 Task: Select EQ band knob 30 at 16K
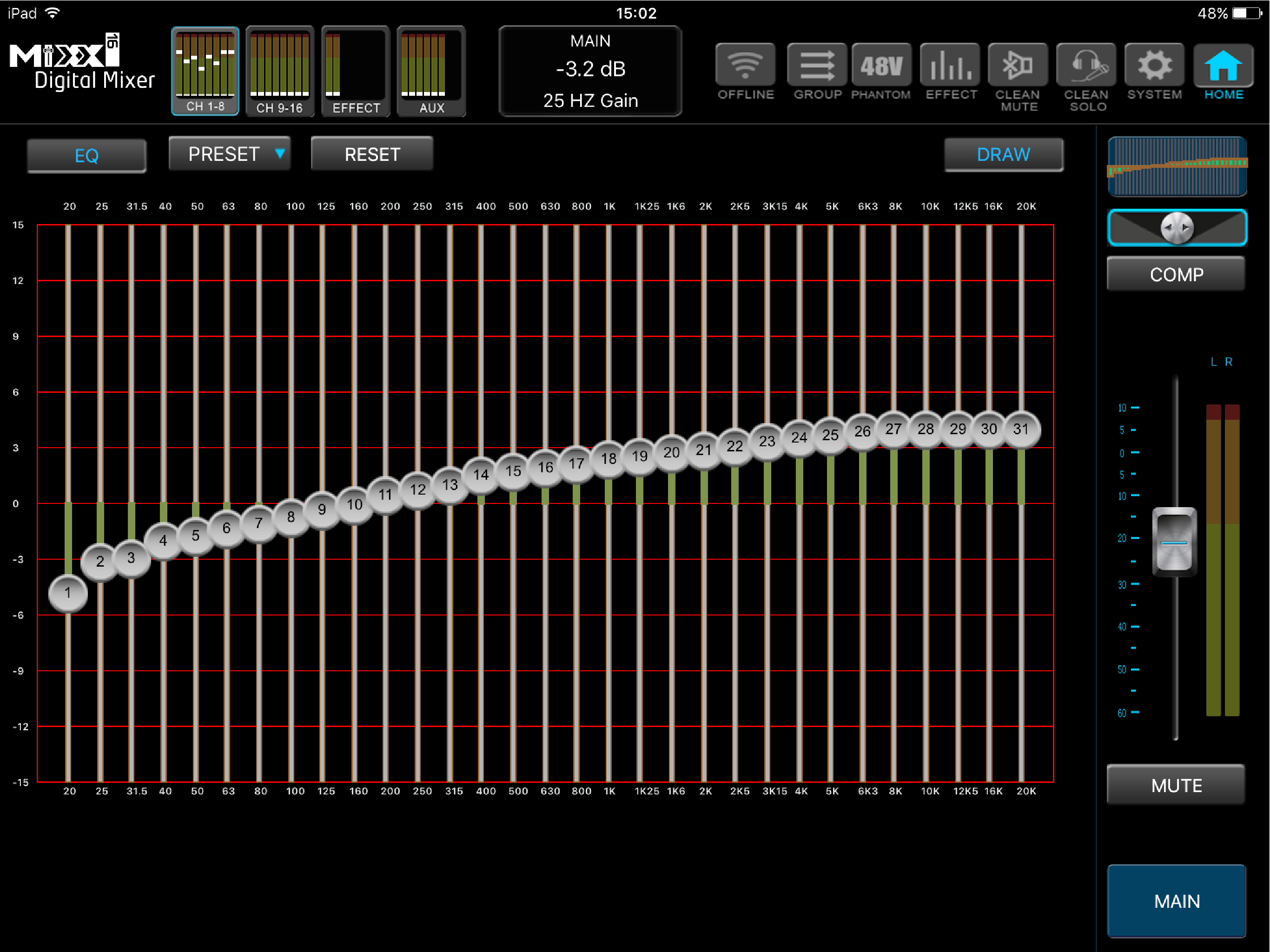click(x=989, y=429)
